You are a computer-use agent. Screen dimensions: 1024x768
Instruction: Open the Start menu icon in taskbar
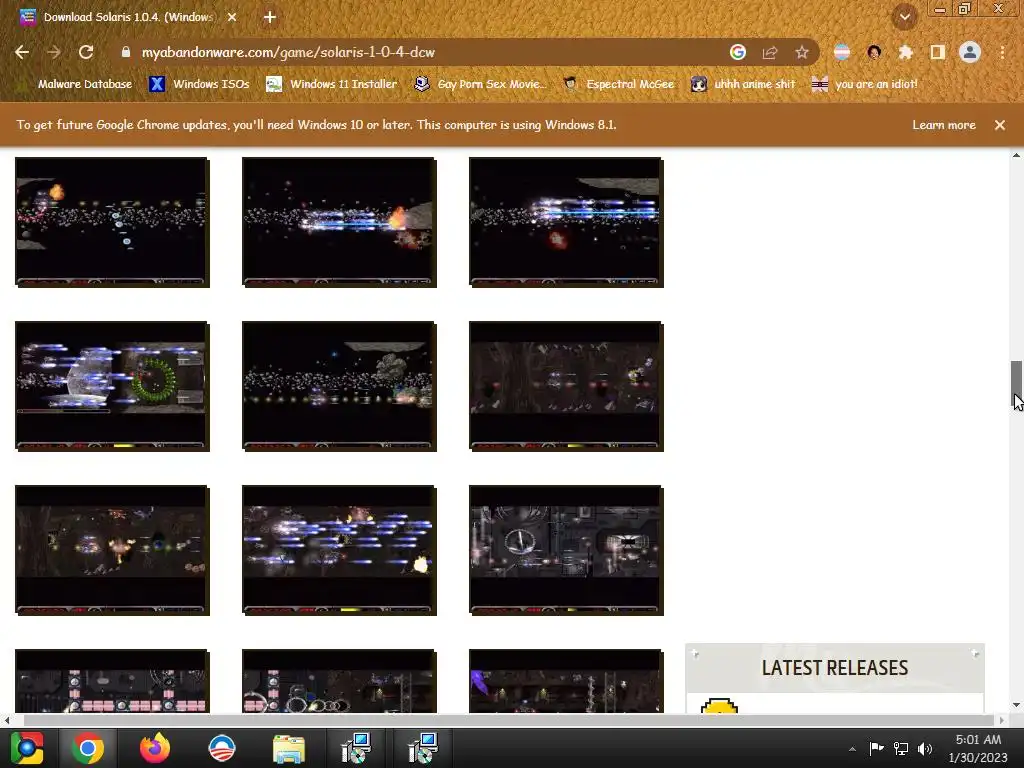(27, 748)
